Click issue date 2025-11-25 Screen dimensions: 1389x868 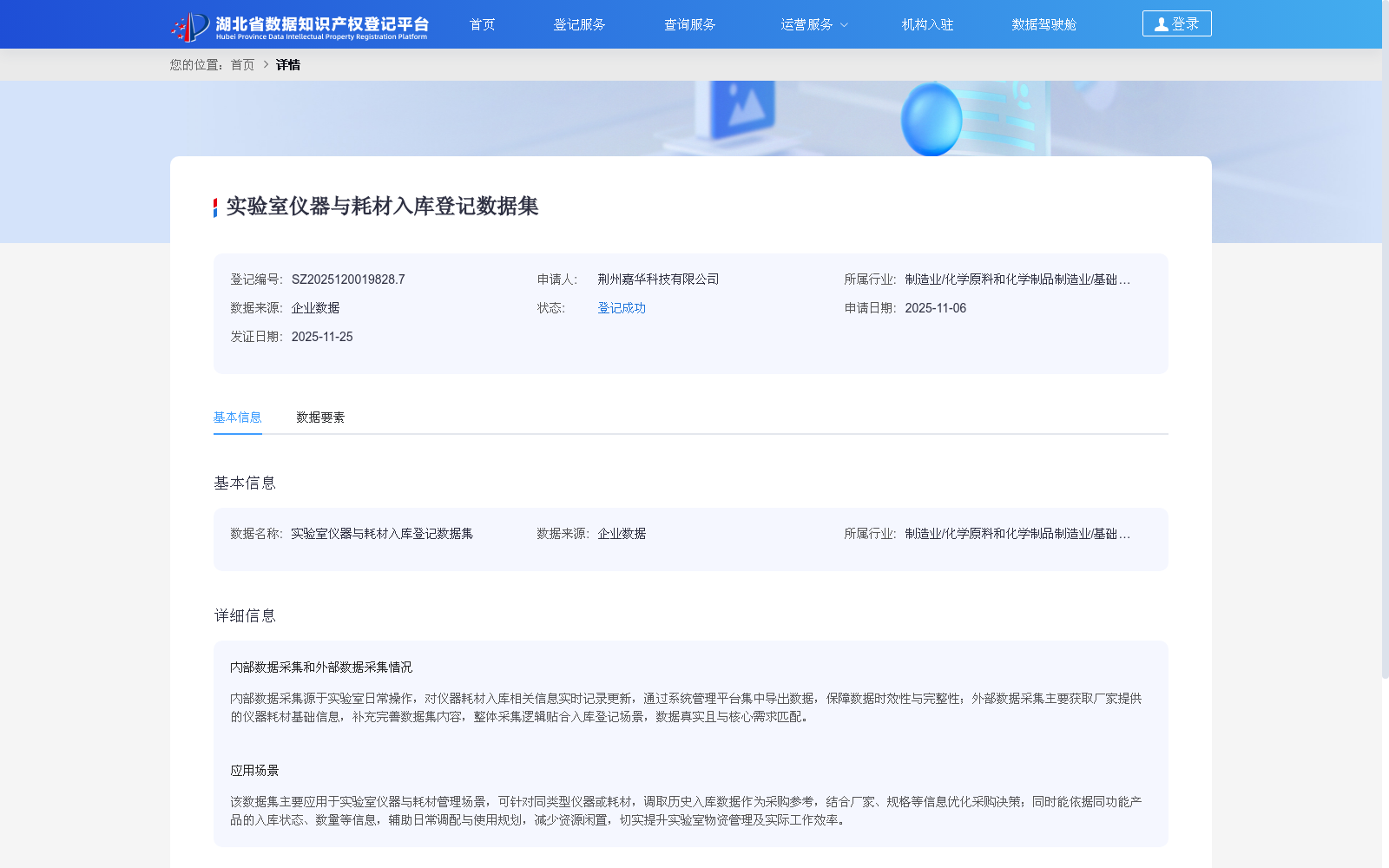322,337
